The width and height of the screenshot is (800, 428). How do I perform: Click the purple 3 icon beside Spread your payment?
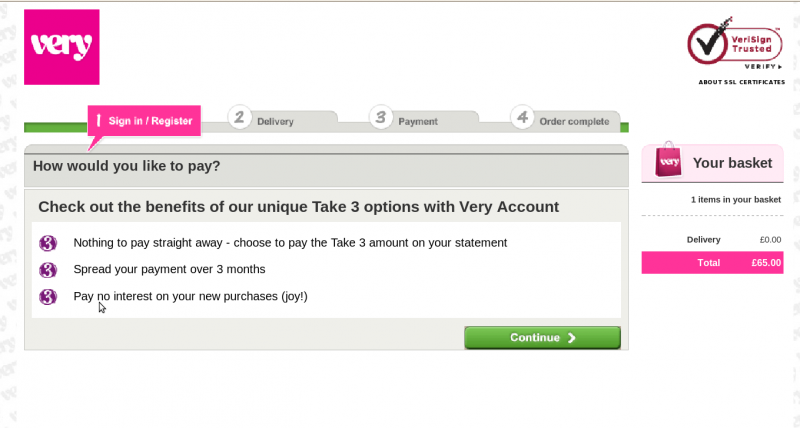[x=48, y=269]
